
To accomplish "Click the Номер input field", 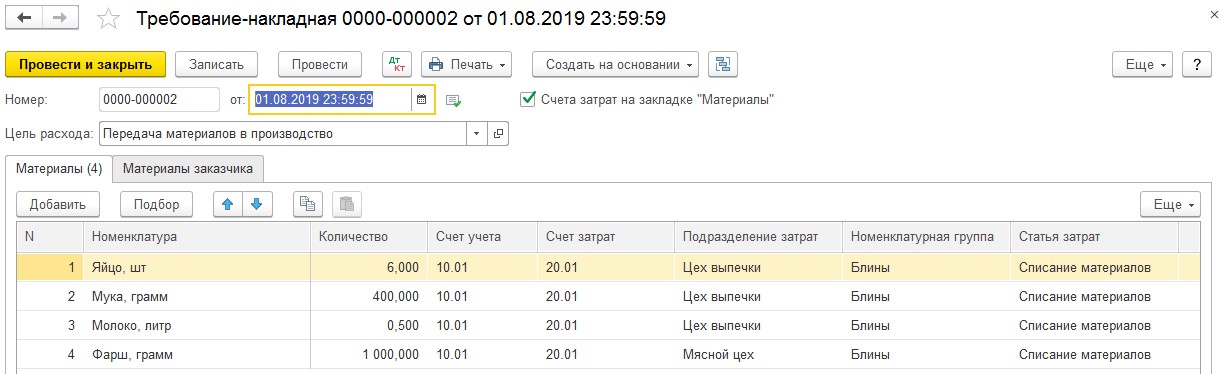I will pos(160,100).
